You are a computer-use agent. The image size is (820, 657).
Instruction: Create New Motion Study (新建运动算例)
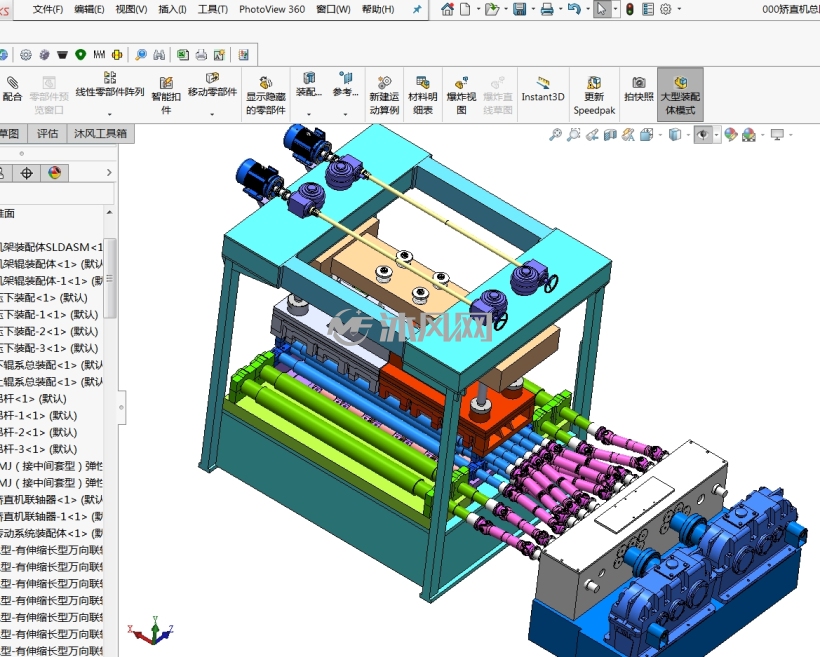tap(384, 95)
